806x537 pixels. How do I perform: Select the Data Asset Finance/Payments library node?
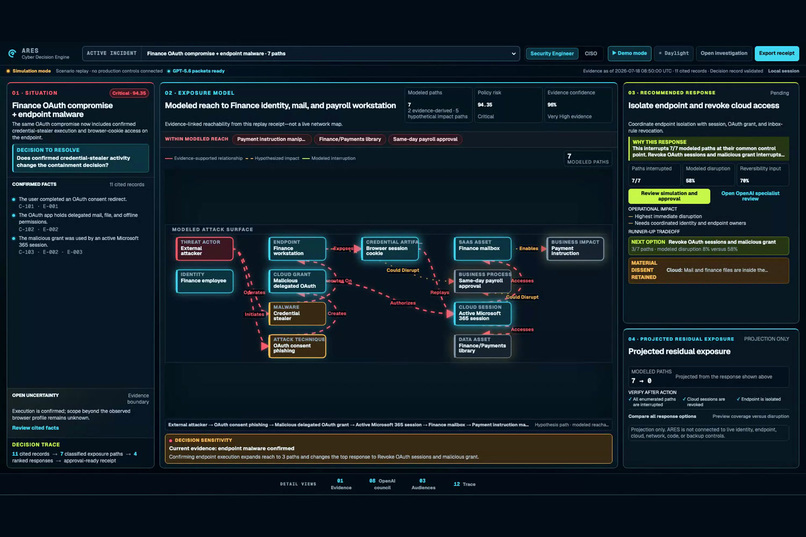482,346
